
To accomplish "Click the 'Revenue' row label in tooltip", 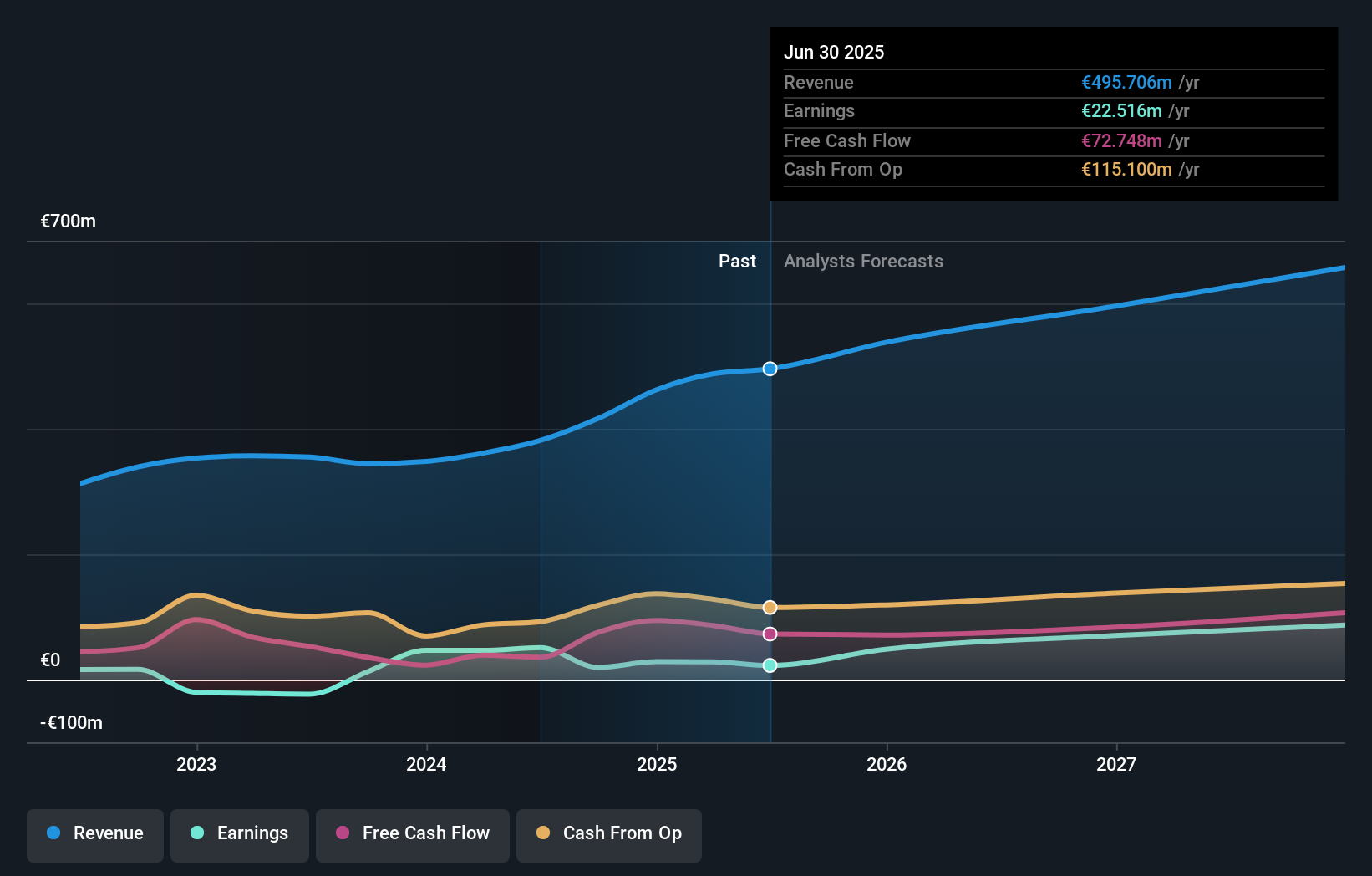I will 819,83.
